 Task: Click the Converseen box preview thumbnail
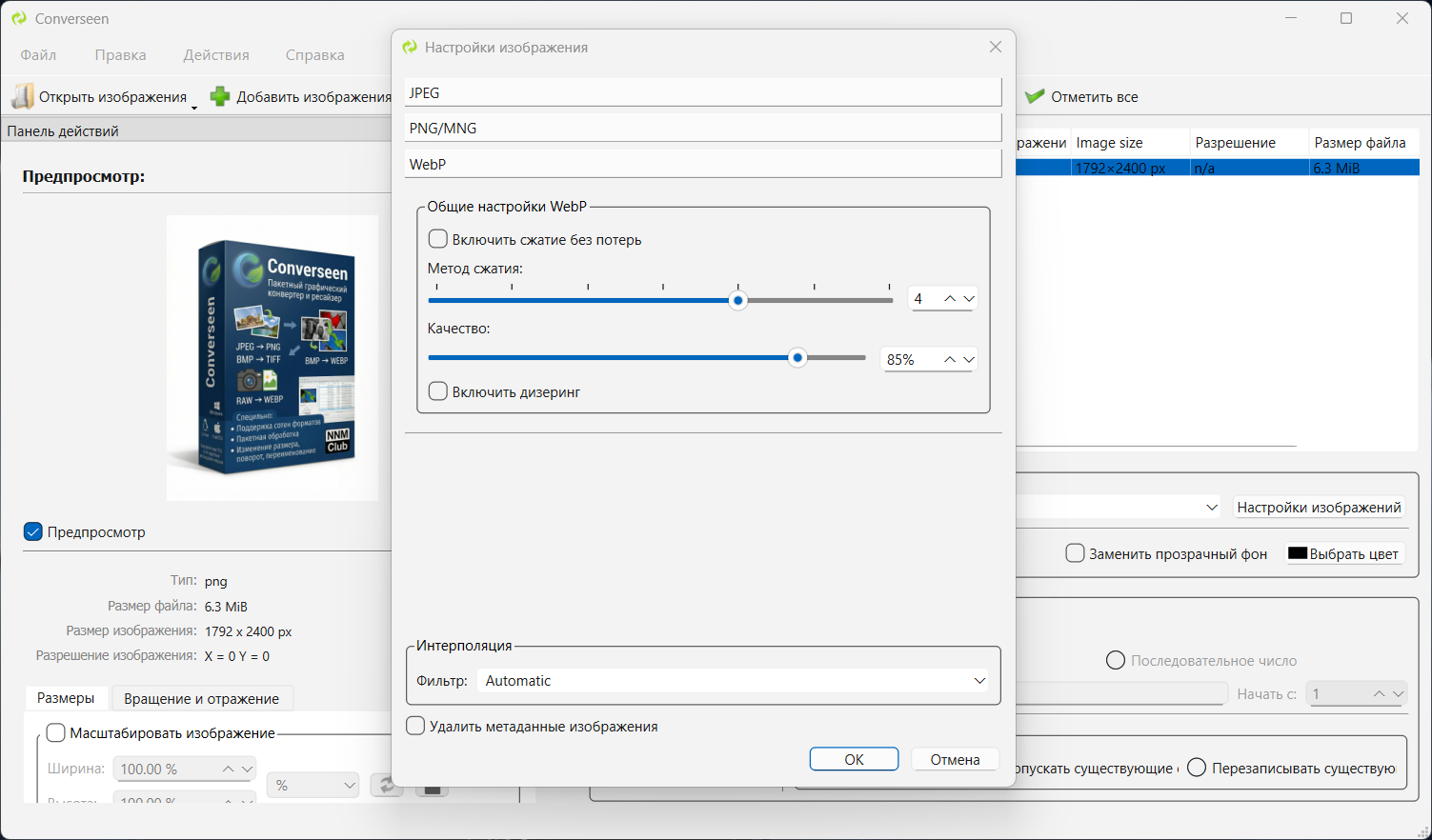(x=272, y=358)
